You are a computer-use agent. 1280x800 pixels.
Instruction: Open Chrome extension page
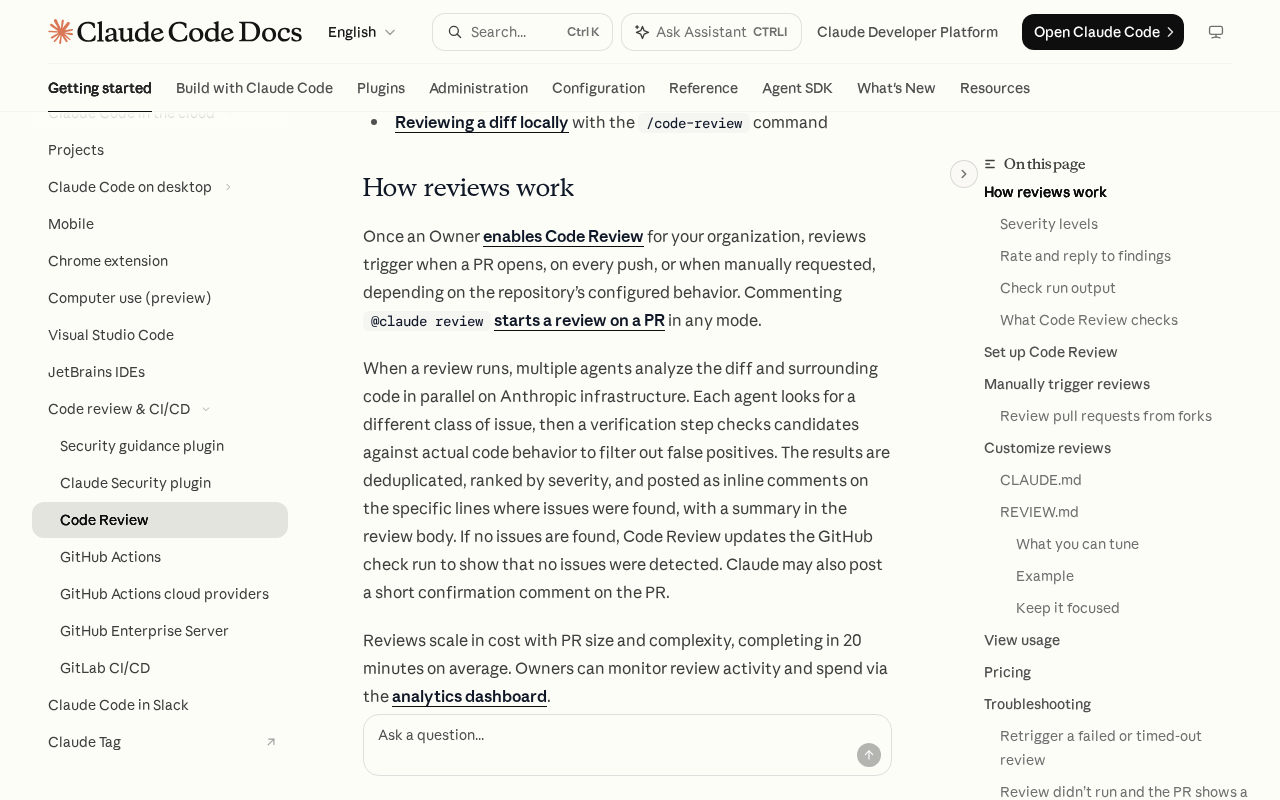pos(160,261)
